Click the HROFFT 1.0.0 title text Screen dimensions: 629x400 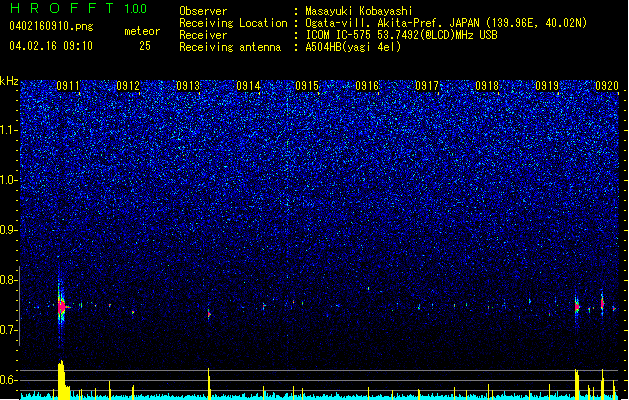(x=78, y=8)
